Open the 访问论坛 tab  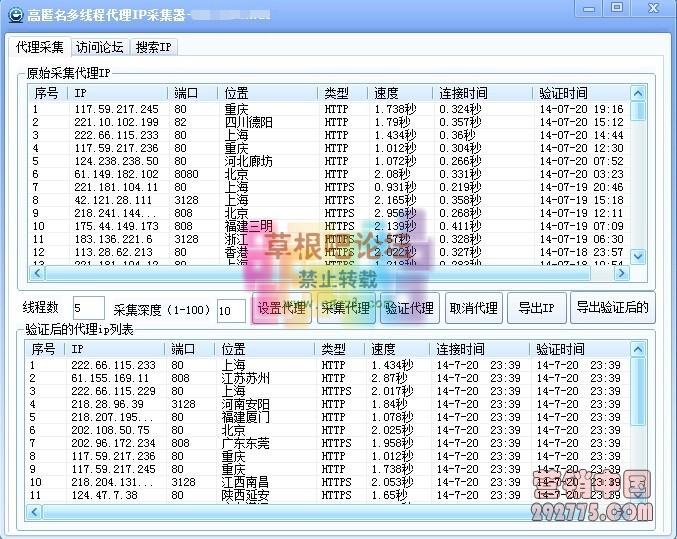(99, 47)
